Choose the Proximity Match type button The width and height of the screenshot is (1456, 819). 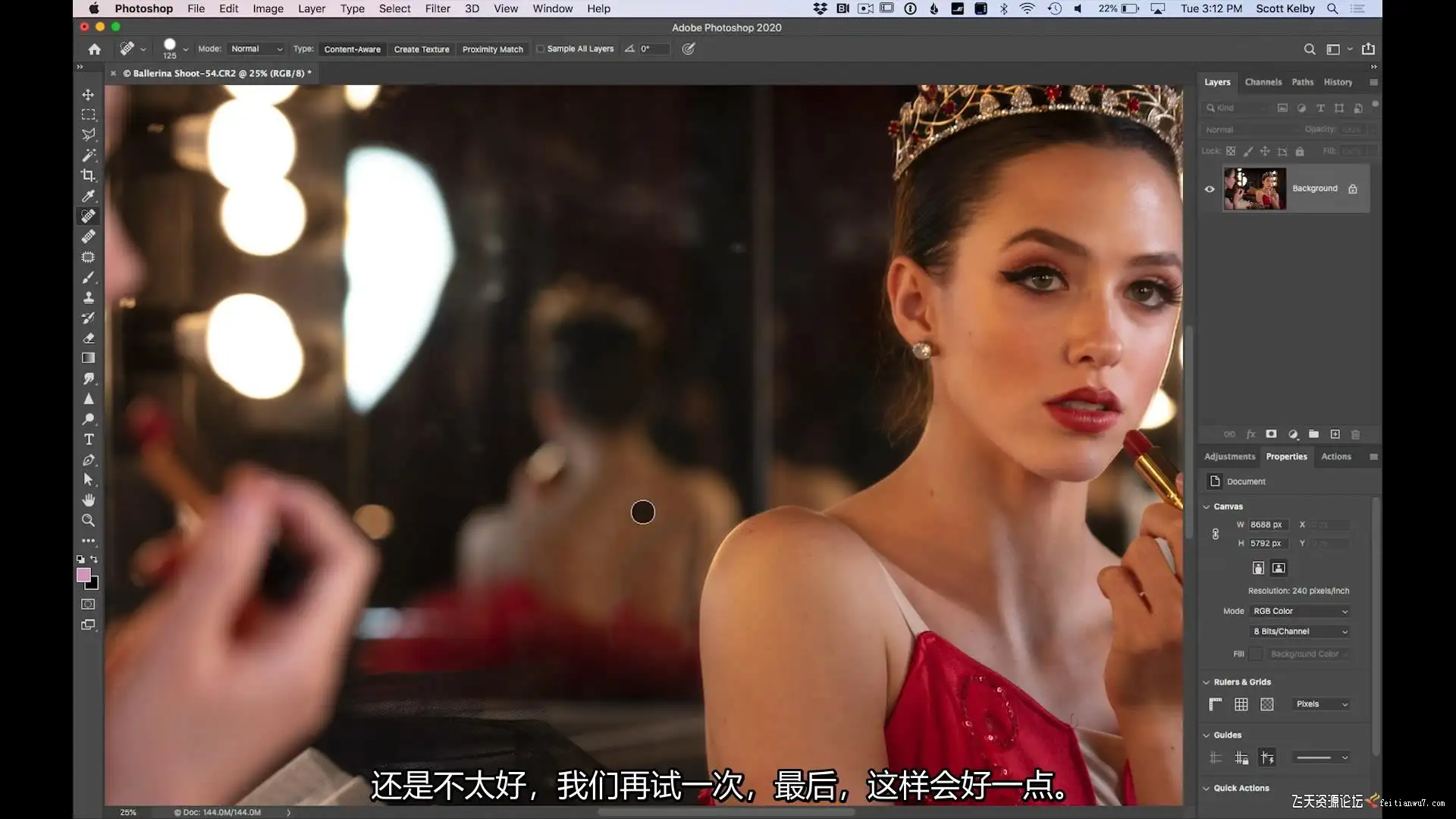(x=492, y=49)
